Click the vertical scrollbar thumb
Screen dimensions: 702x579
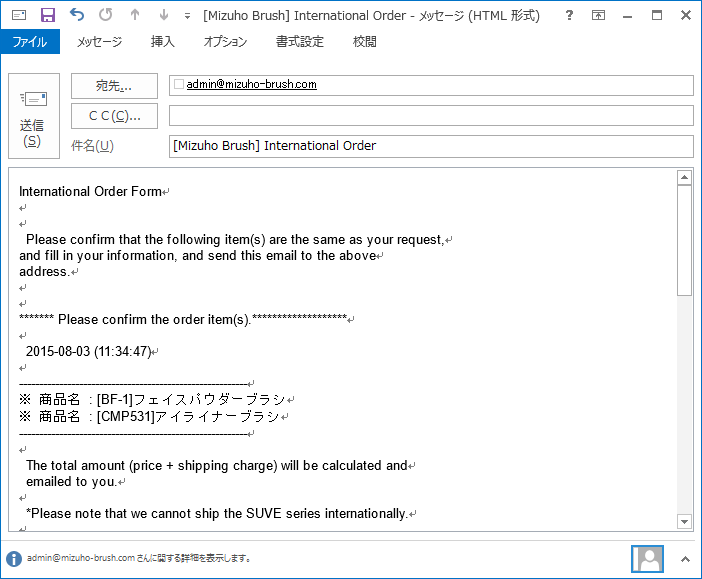[x=684, y=240]
